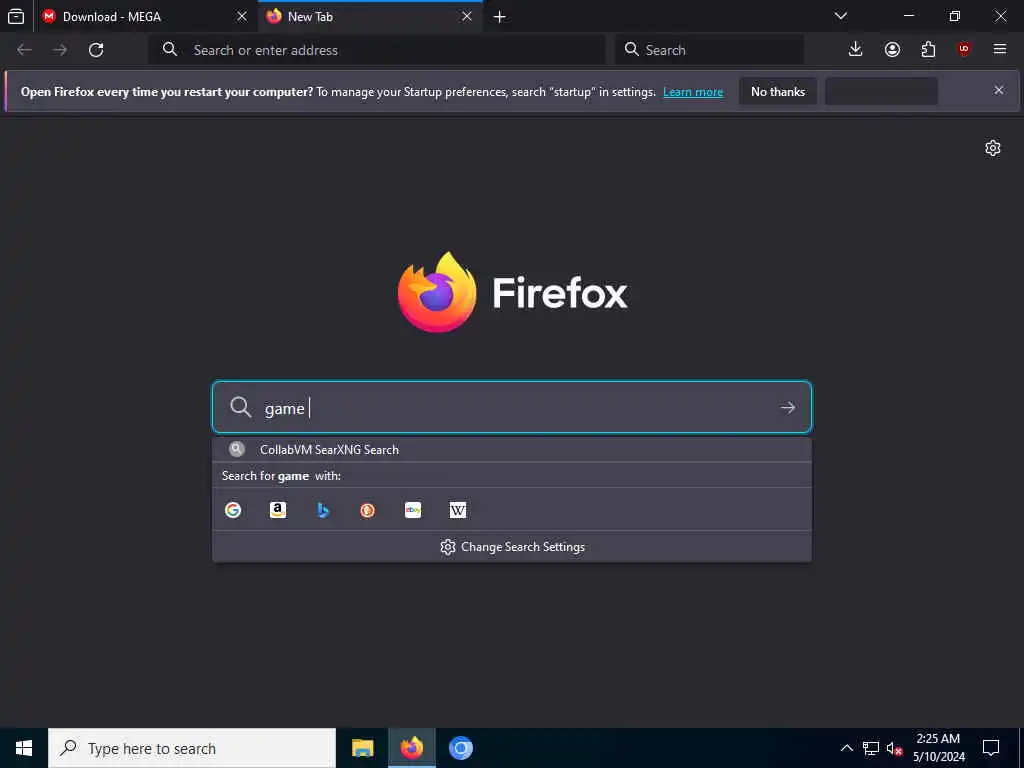Open the application hamburger menu
Image resolution: width=1024 pixels, height=768 pixels.
[x=1000, y=49]
